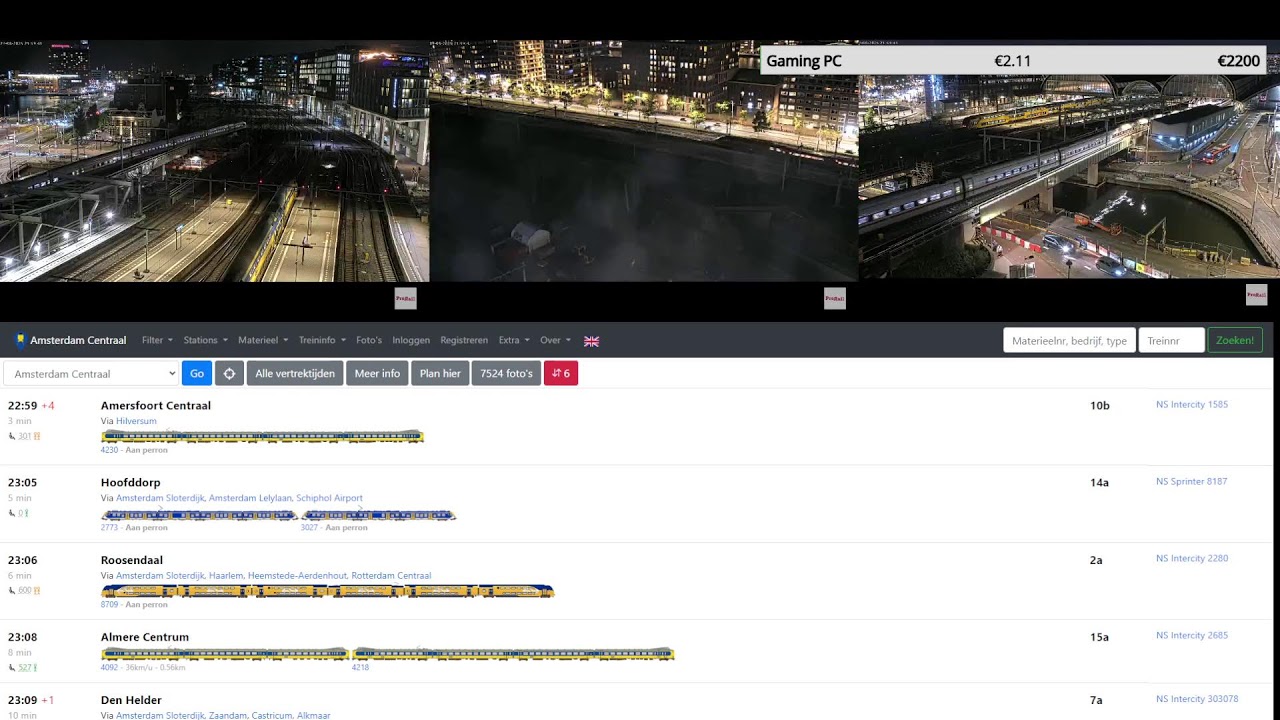This screenshot has height=720, width=1280.
Task: Open the NS Intercity 2685 link
Action: (1192, 635)
